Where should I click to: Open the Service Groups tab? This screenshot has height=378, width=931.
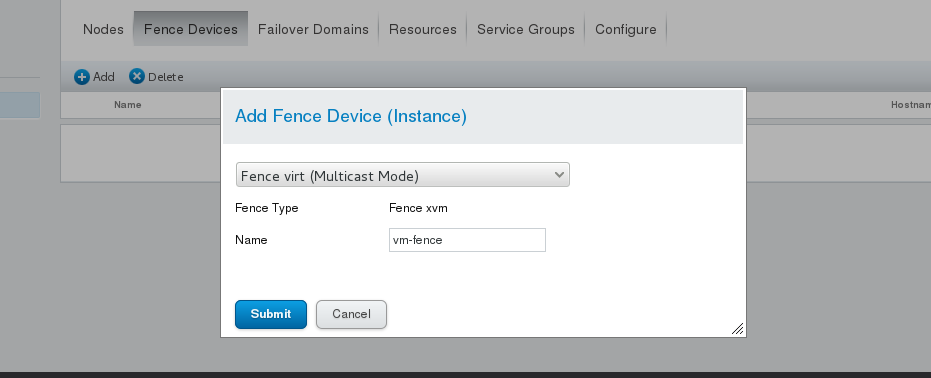tap(525, 29)
